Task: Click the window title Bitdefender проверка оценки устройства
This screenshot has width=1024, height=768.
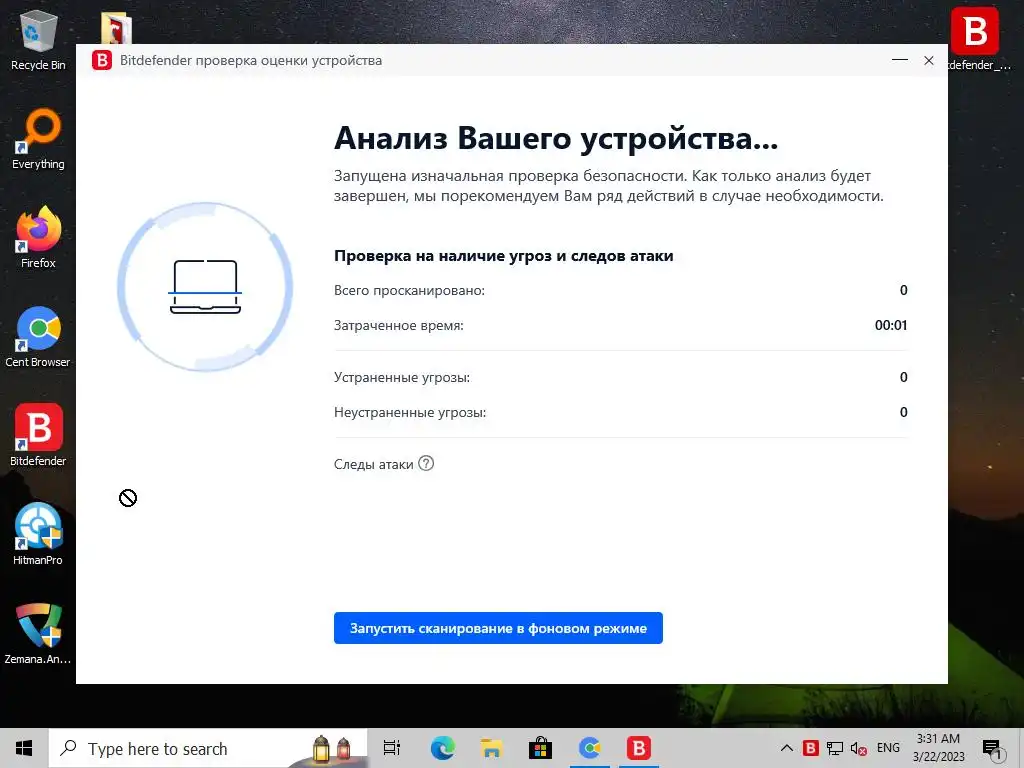Action: (251, 61)
